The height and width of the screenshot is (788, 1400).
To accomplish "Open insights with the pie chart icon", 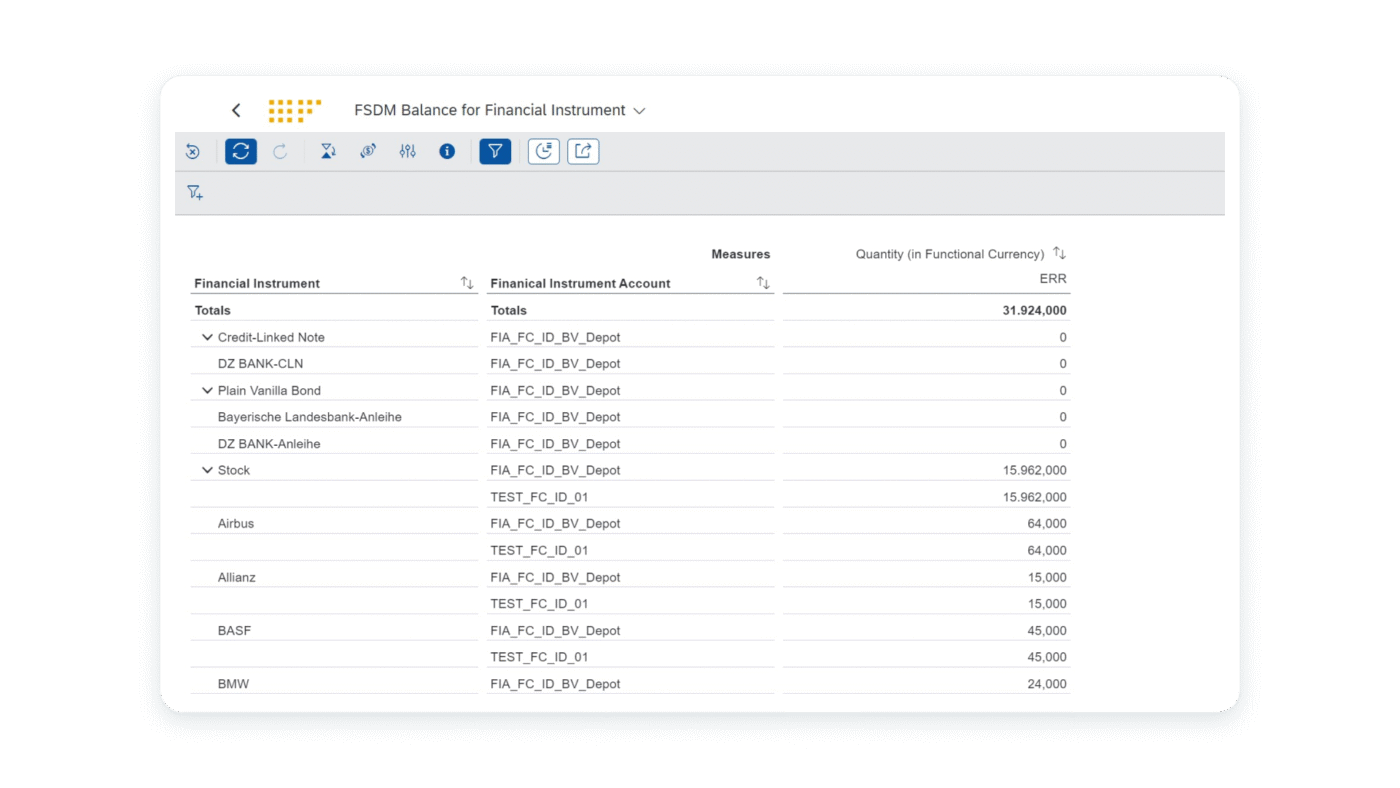I will pyautogui.click(x=543, y=151).
